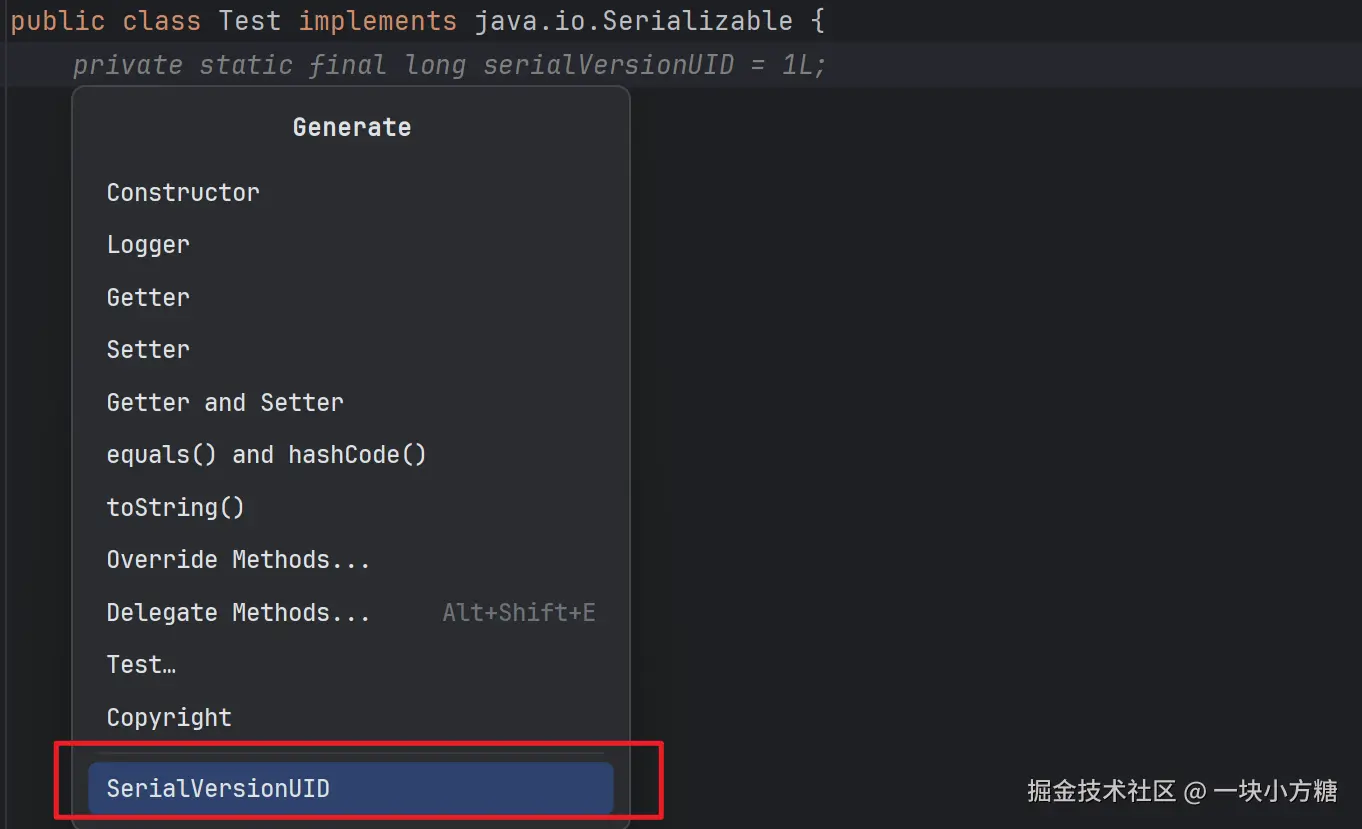Screen dimensions: 1362x829
Task: Click the Test… generate menu entry
Action: (x=141, y=665)
